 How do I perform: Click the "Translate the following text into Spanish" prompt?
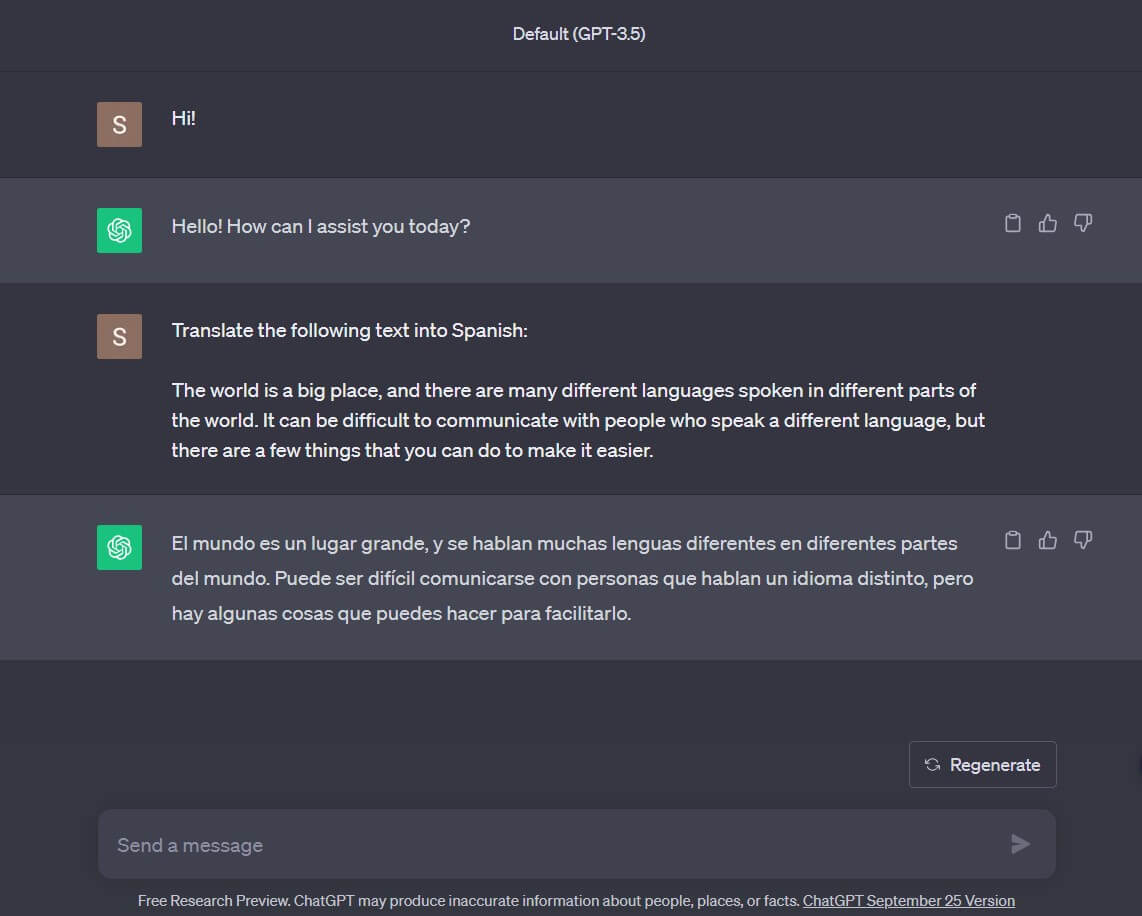pyautogui.click(x=349, y=330)
